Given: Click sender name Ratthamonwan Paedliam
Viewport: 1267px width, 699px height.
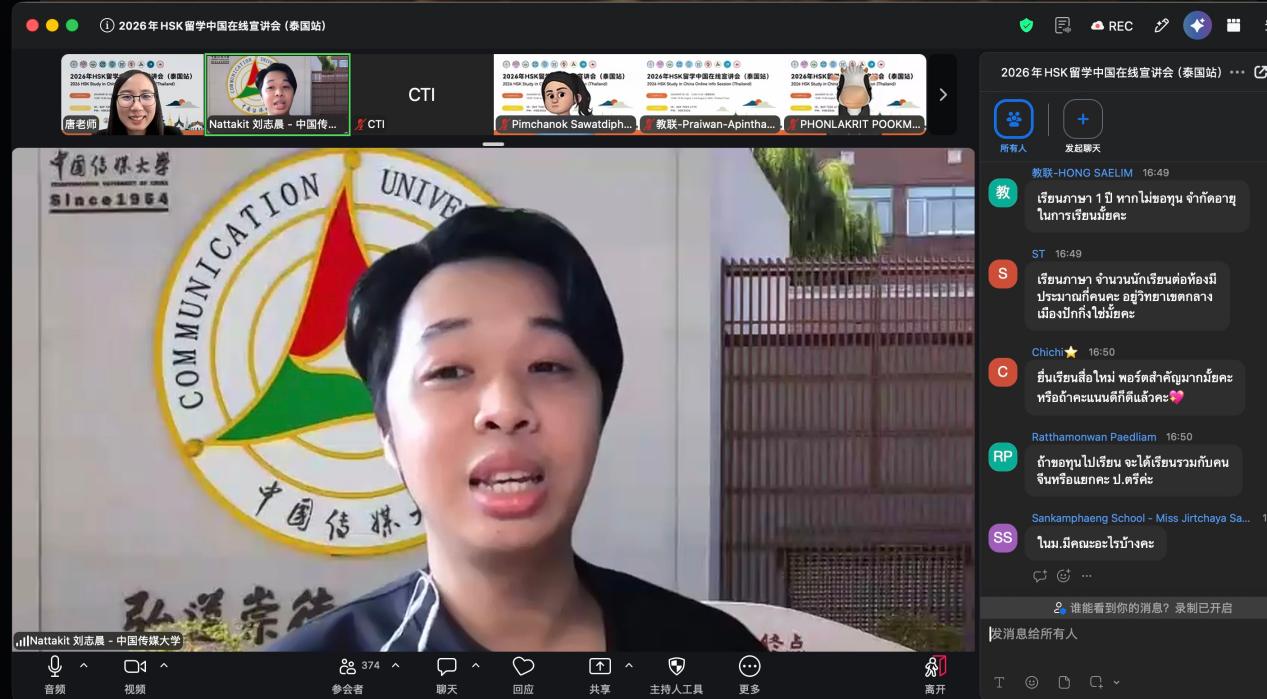Looking at the screenshot, I should (1094, 437).
